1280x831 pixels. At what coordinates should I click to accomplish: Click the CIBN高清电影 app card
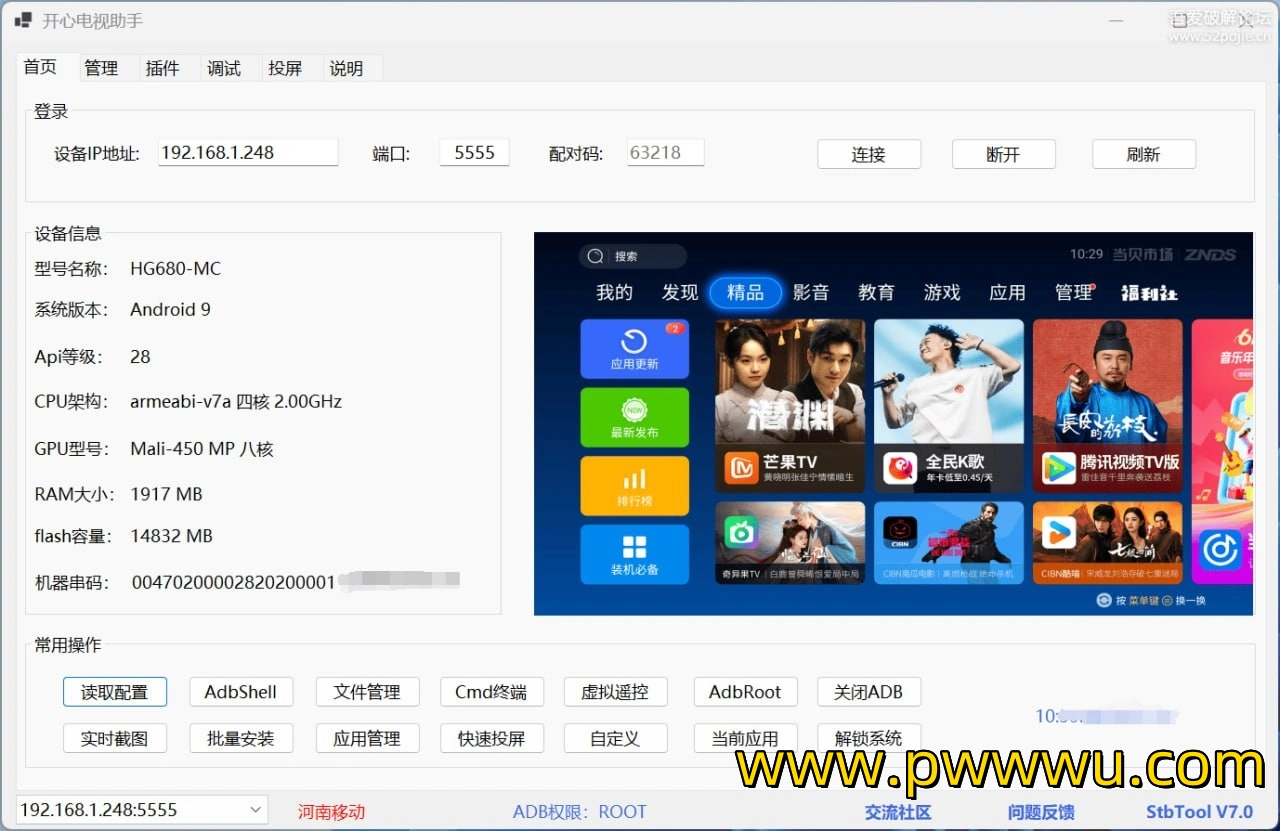949,542
